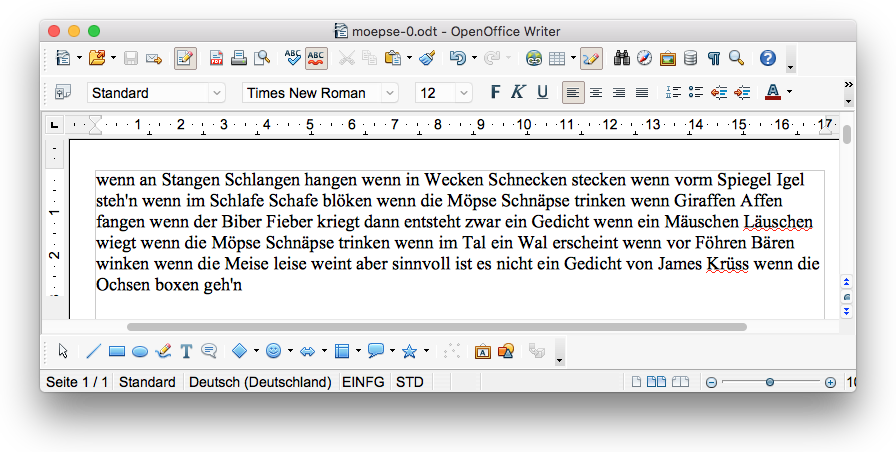The width and height of the screenshot is (896, 452).
Task: Click the horizontal scrollbar
Action: coord(437,327)
